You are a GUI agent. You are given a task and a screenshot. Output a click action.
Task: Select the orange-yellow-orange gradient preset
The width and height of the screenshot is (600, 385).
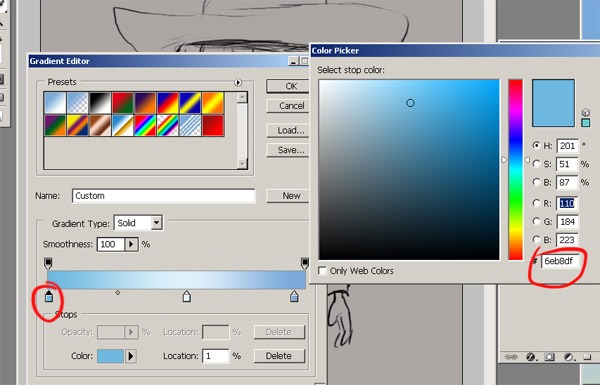click(213, 103)
